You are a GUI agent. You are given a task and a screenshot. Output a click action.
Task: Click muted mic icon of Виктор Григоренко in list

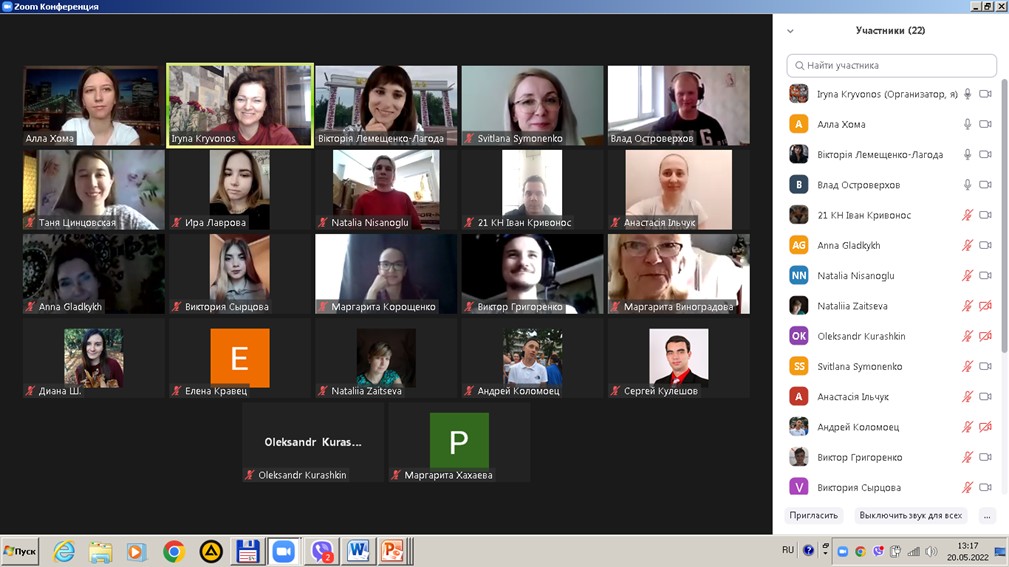[x=967, y=457]
